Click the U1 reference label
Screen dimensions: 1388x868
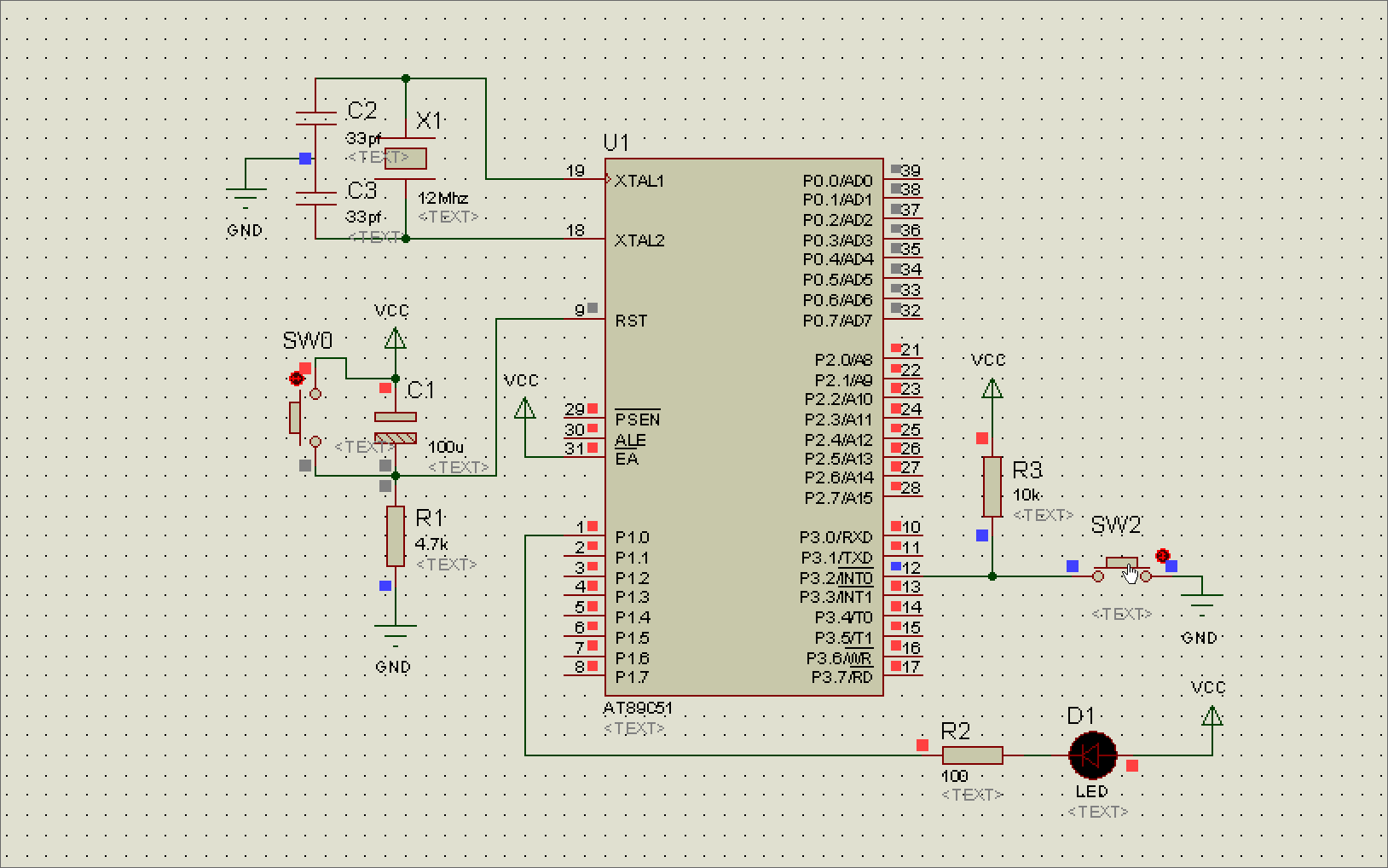point(616,142)
